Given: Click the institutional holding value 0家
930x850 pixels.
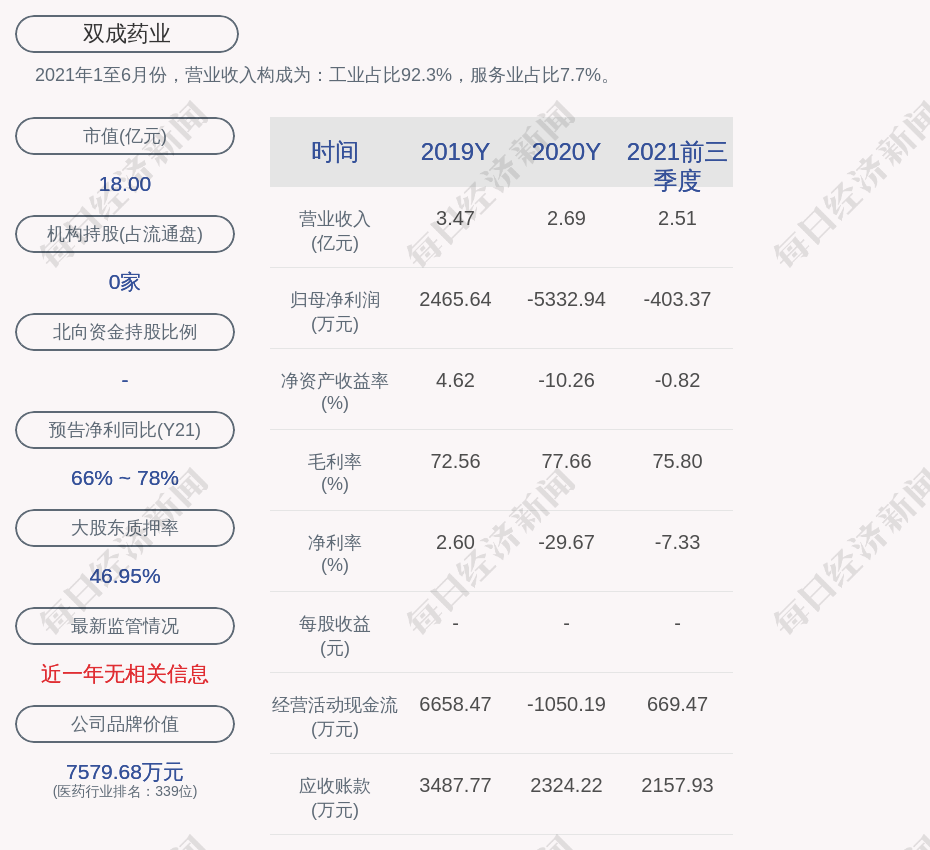Looking at the screenshot, I should (125, 282).
